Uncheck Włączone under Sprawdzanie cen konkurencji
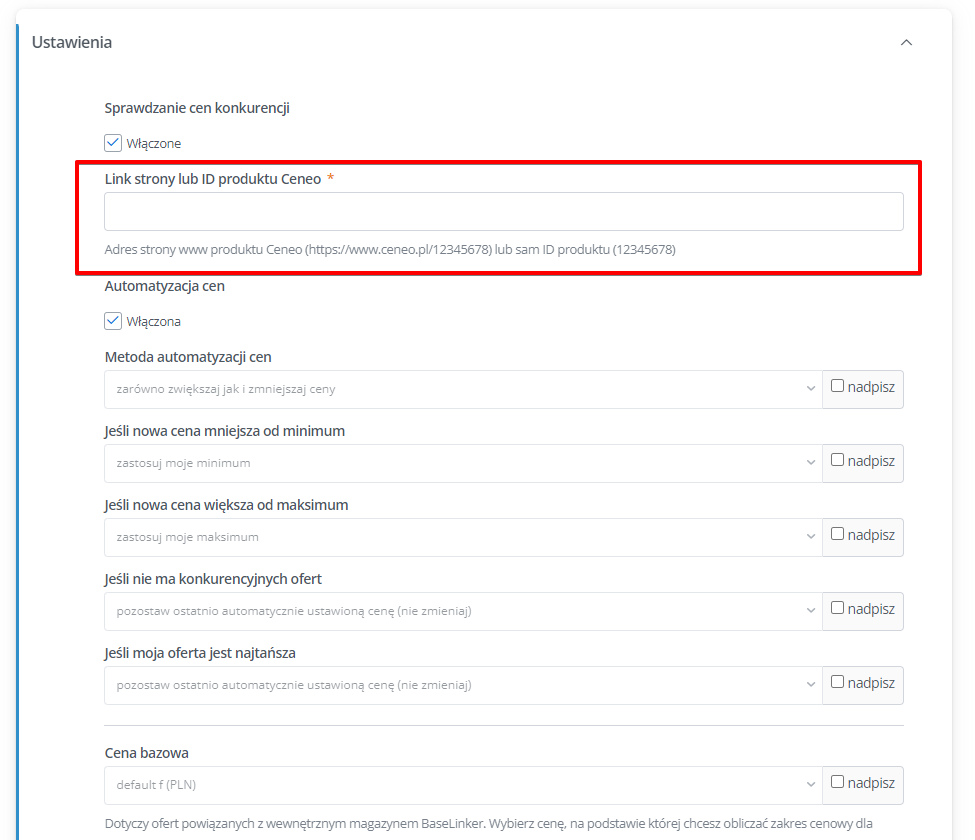This screenshot has width=975, height=840. click(113, 143)
